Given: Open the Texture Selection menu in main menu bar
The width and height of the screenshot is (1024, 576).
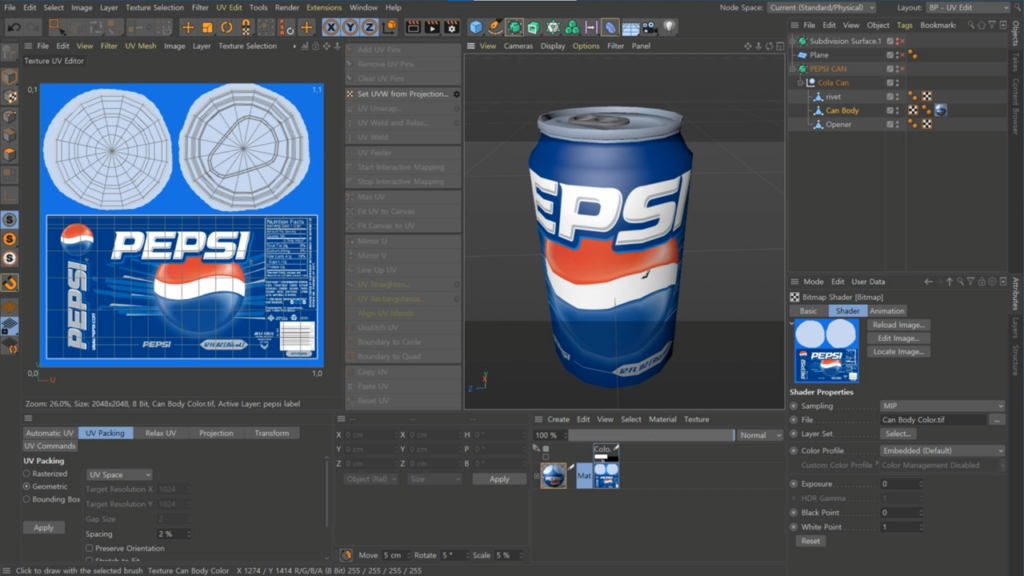Looking at the screenshot, I should [155, 7].
